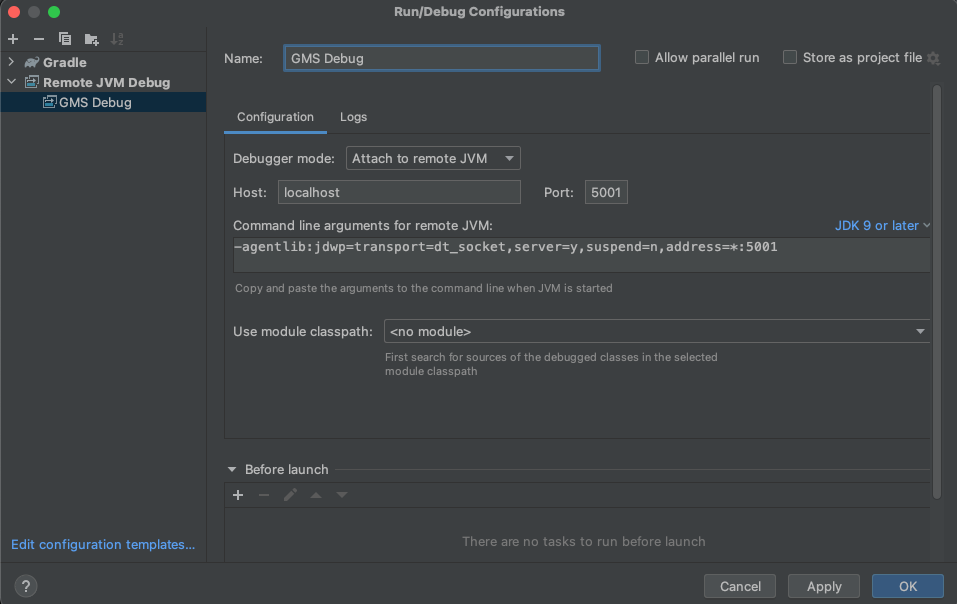957x604 pixels.
Task: Add a Before launch task with plus
Action: (238, 495)
